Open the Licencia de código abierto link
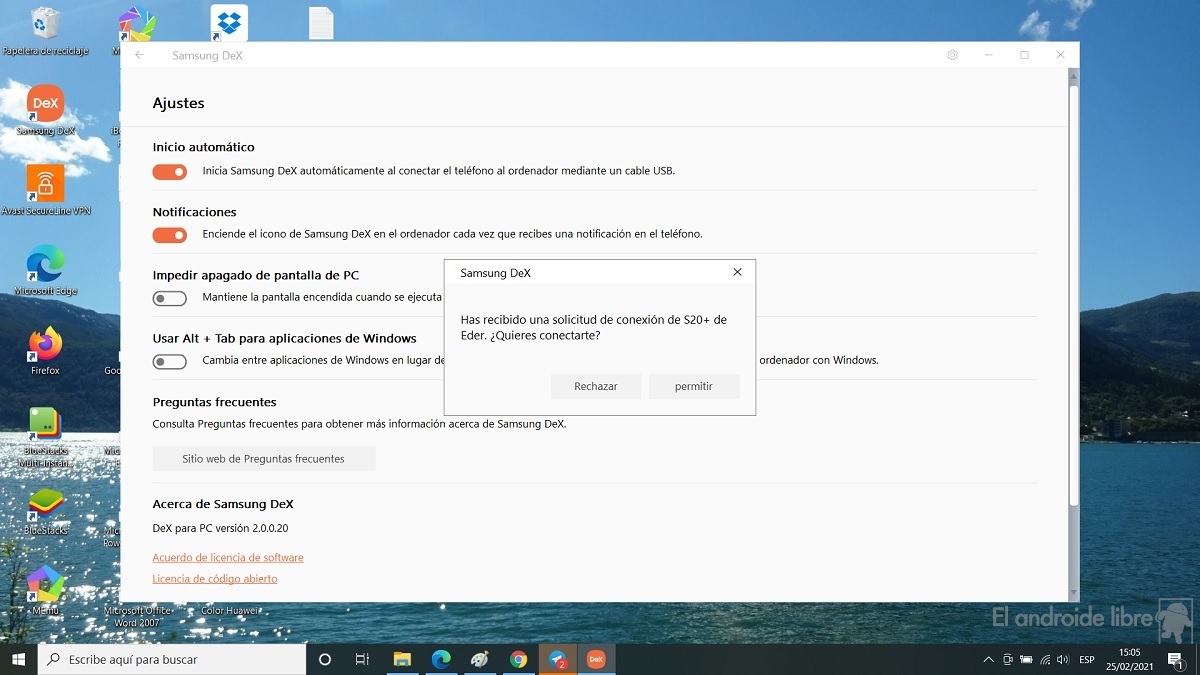 (215, 579)
